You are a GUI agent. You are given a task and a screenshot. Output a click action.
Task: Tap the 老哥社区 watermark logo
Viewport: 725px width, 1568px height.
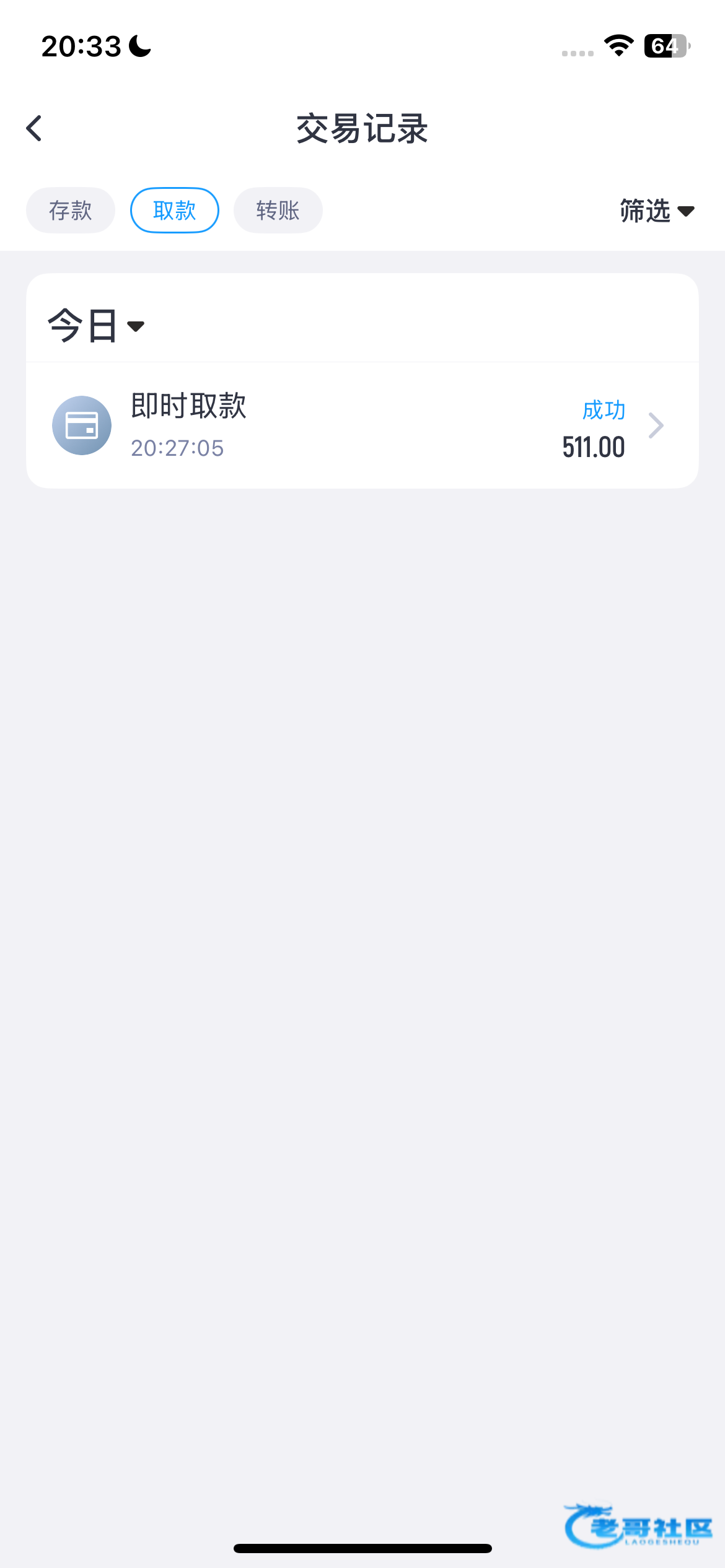(x=638, y=1526)
